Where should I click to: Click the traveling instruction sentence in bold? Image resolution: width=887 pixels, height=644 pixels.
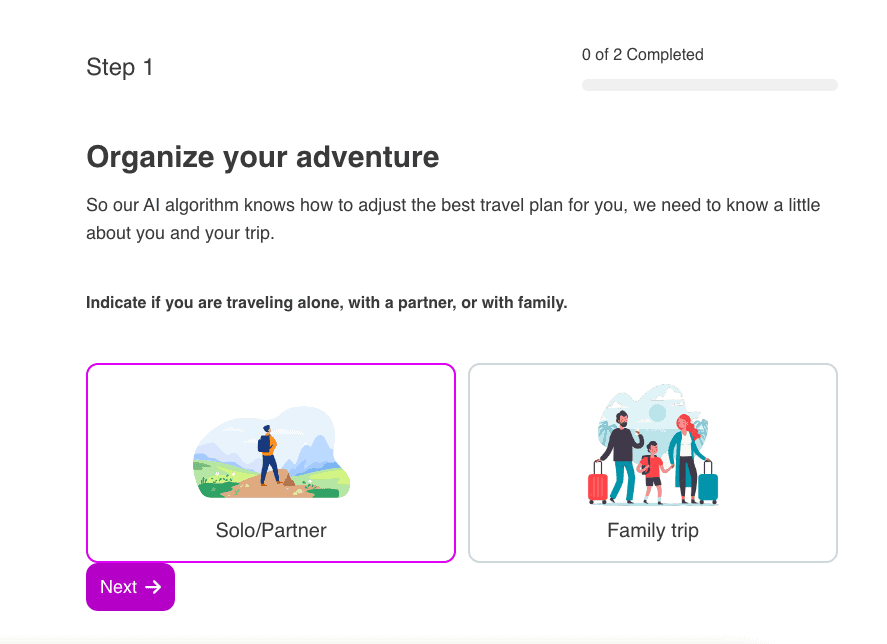click(326, 302)
